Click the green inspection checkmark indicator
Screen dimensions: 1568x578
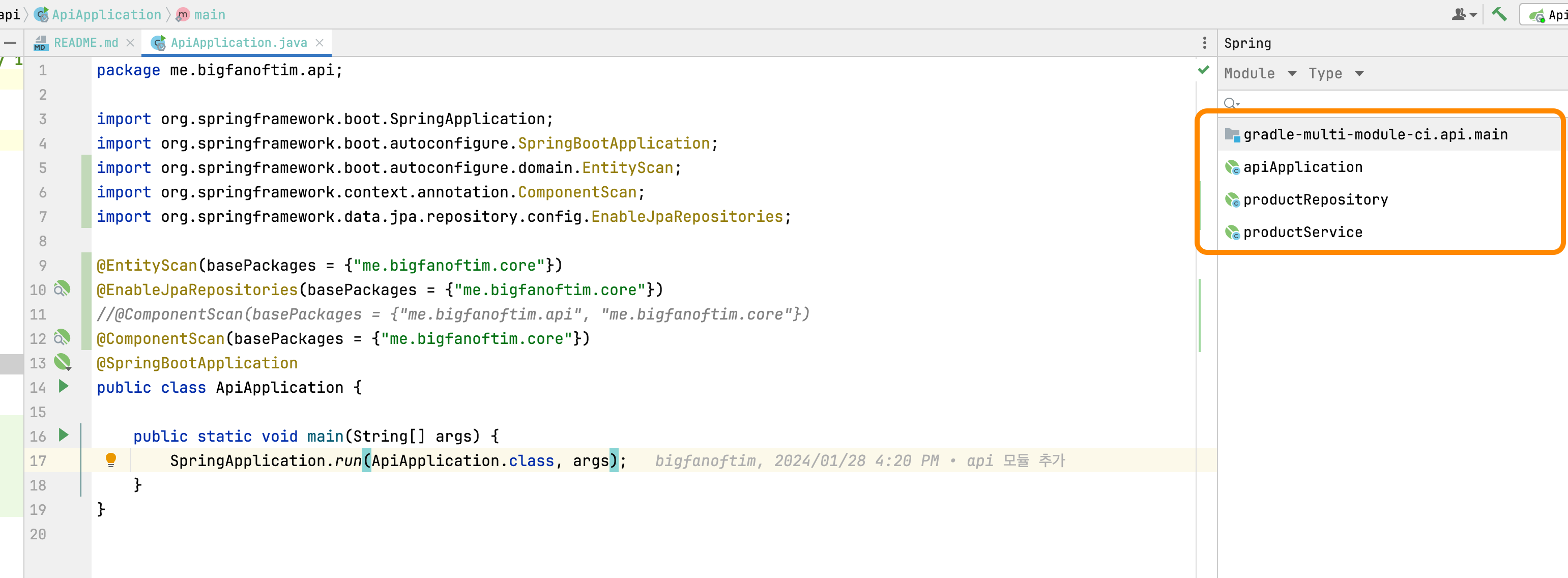(1203, 70)
